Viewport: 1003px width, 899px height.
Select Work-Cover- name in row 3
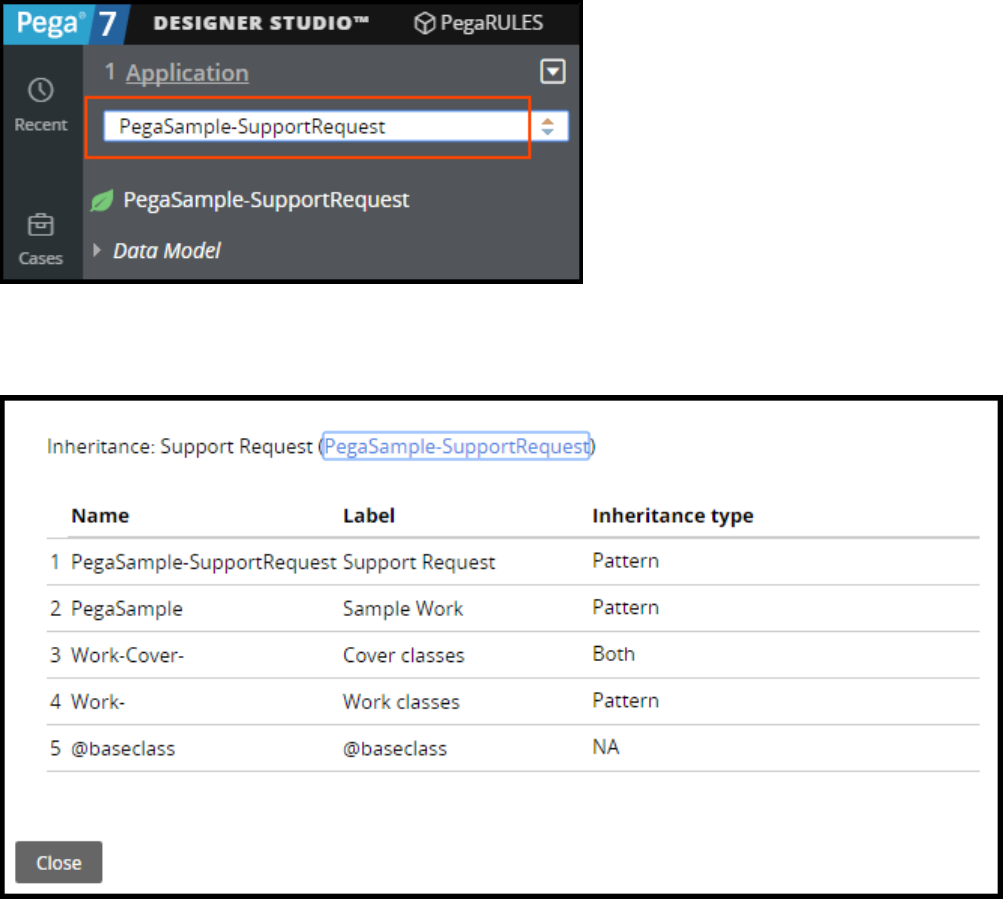click(x=127, y=655)
